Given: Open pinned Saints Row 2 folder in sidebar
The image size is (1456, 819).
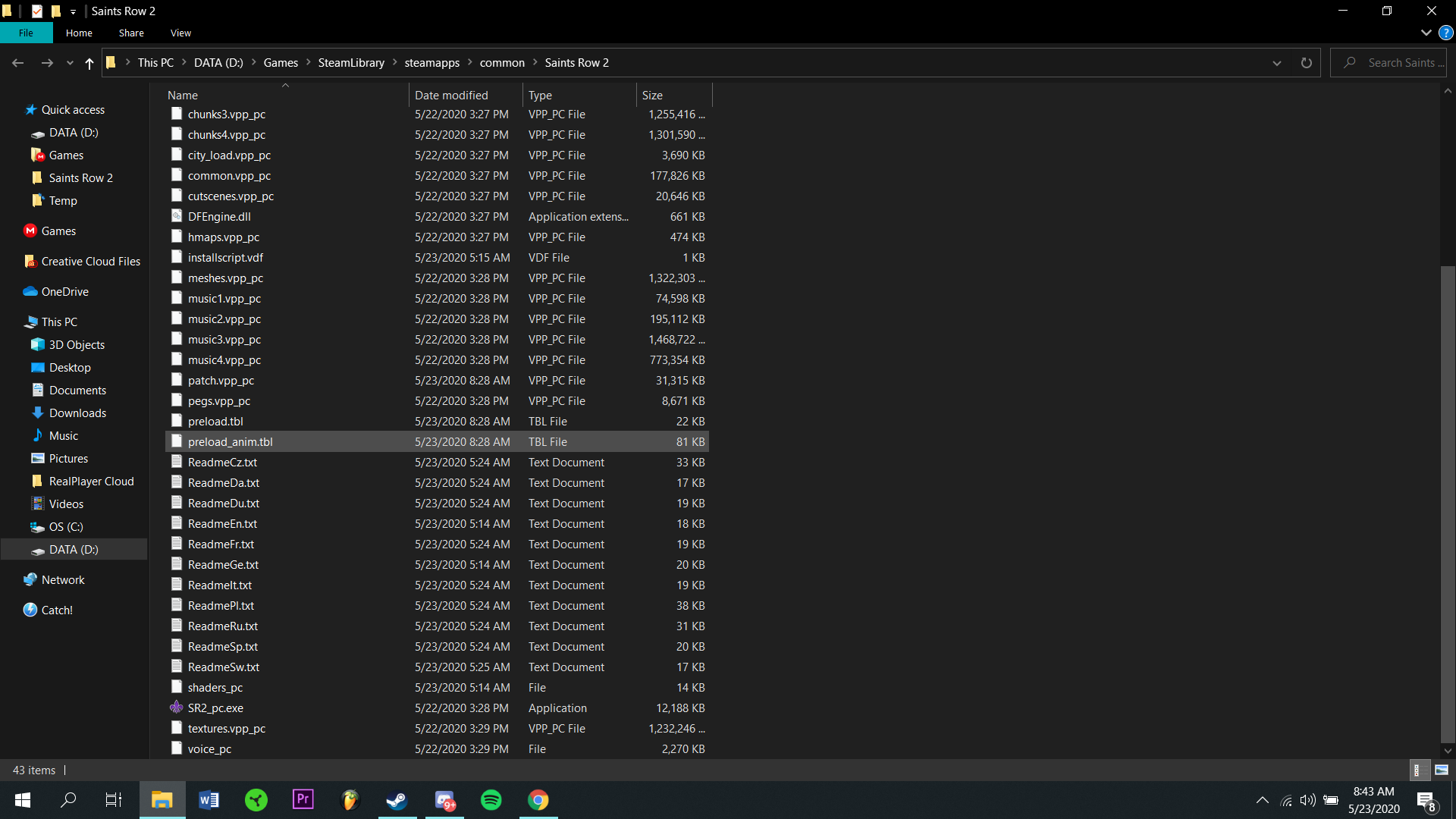Looking at the screenshot, I should pyautogui.click(x=80, y=178).
